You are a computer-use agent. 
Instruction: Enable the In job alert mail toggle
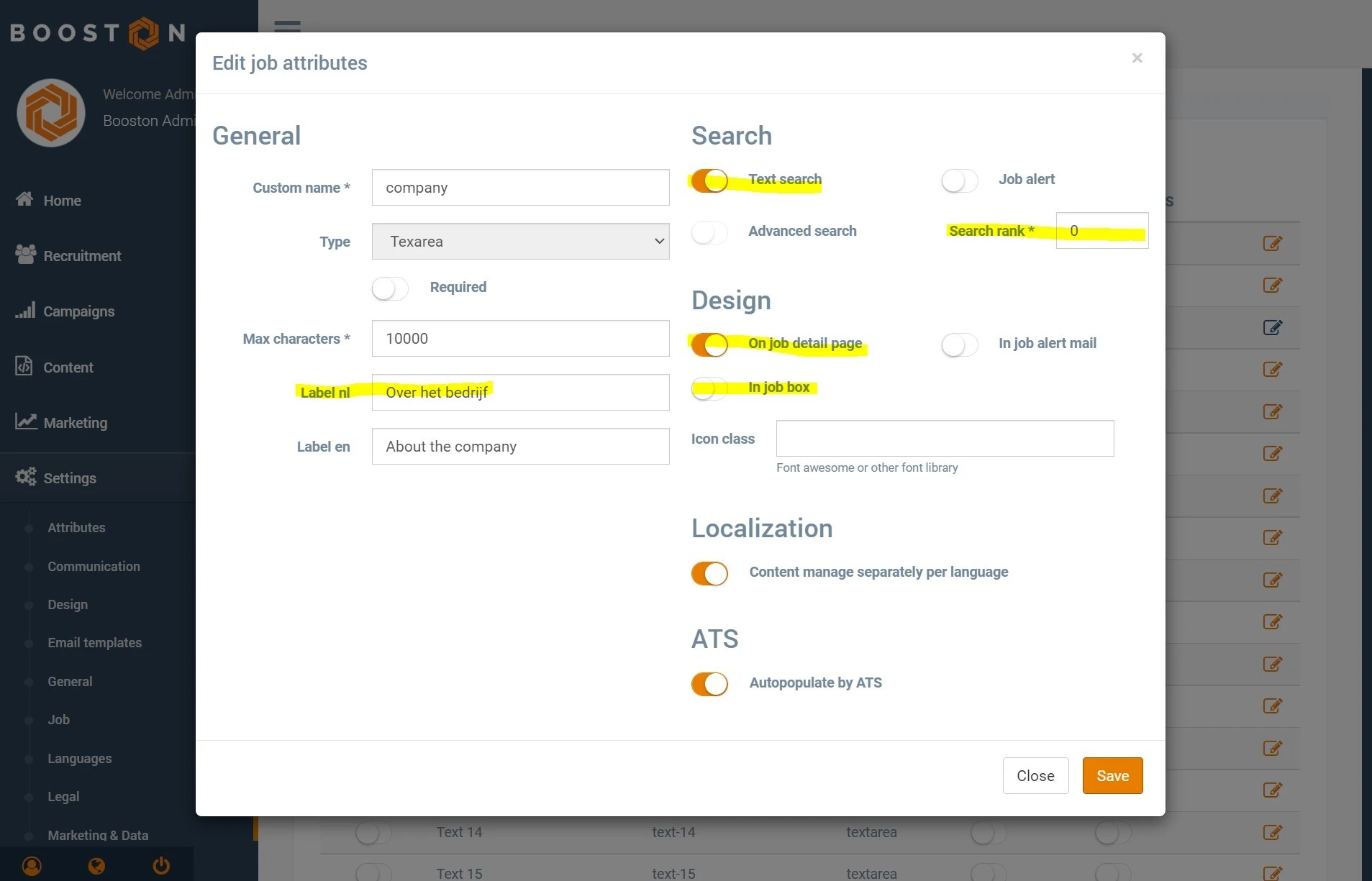click(x=960, y=344)
